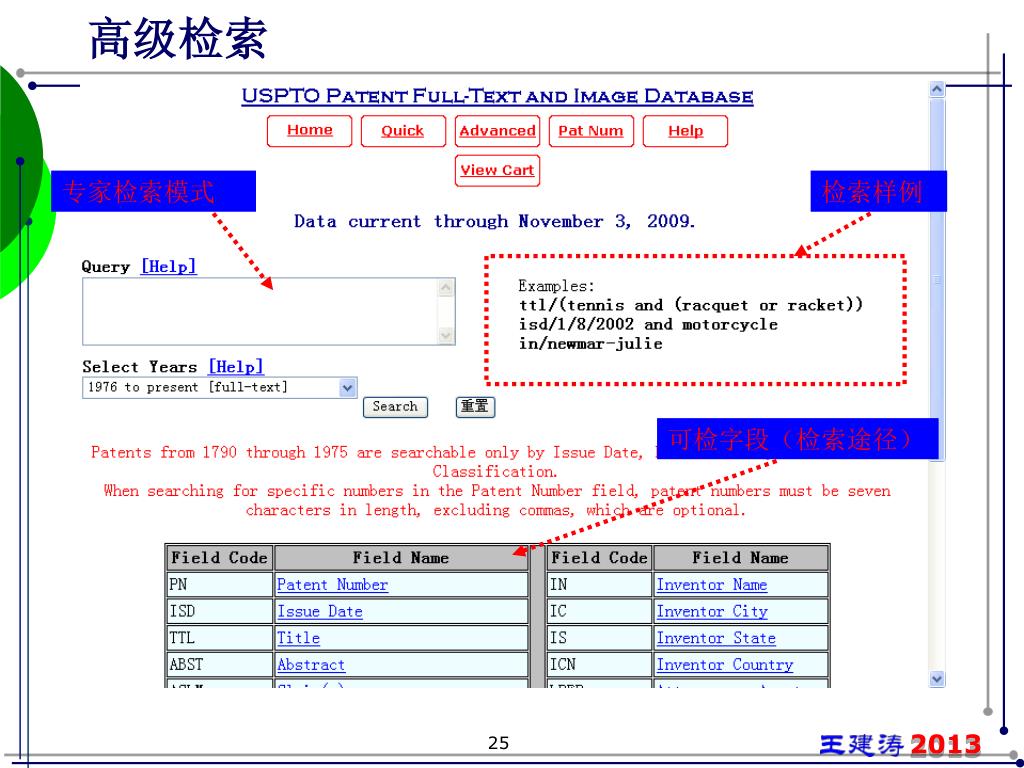Click the page scrollbar up arrow
The image size is (1024, 768).
coord(937,89)
